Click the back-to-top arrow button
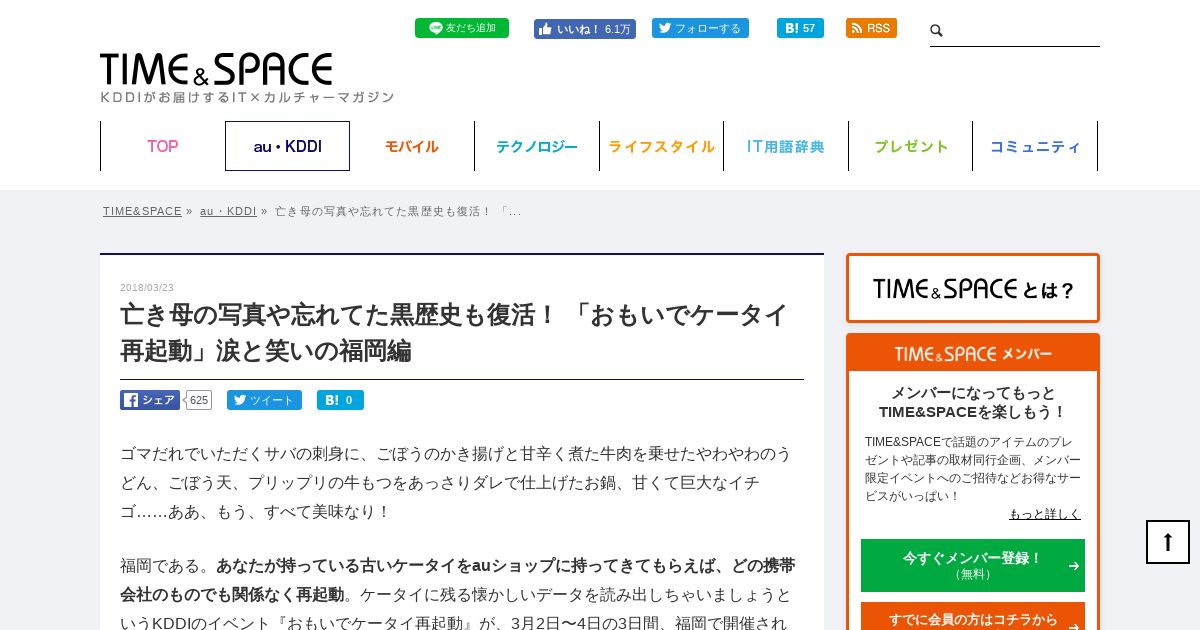 (1168, 542)
